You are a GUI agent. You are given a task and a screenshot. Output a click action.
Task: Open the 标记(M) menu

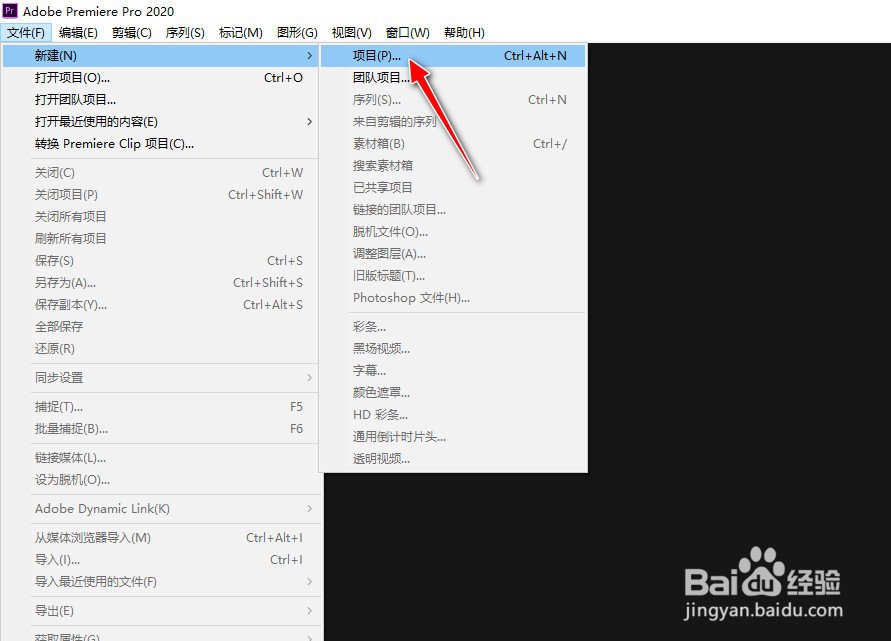(241, 32)
